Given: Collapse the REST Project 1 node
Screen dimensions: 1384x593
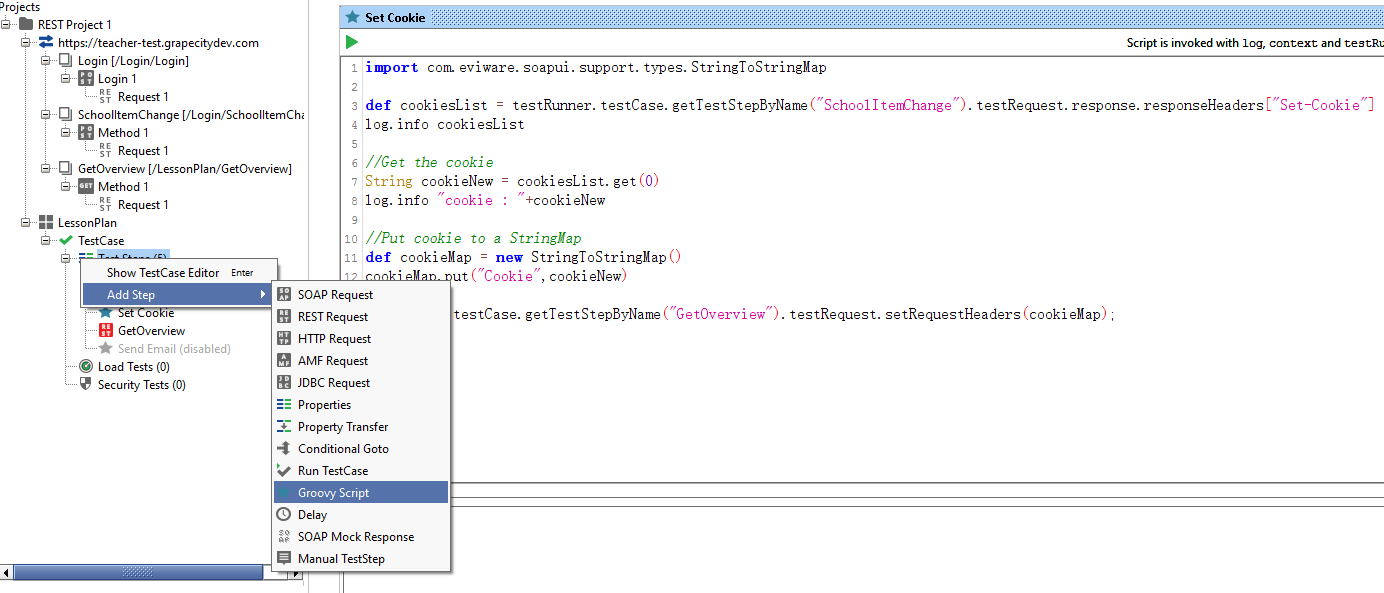Looking at the screenshot, I should (7, 24).
